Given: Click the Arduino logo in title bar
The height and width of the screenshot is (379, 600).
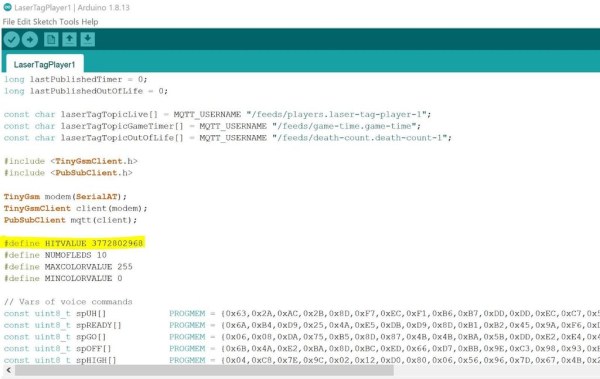Looking at the screenshot, I should pyautogui.click(x=7, y=7).
